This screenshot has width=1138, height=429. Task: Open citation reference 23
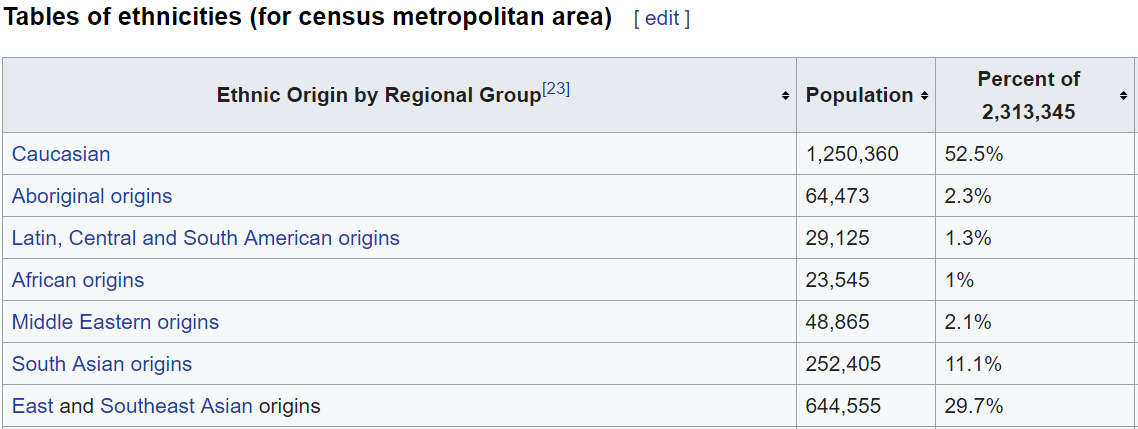556,89
